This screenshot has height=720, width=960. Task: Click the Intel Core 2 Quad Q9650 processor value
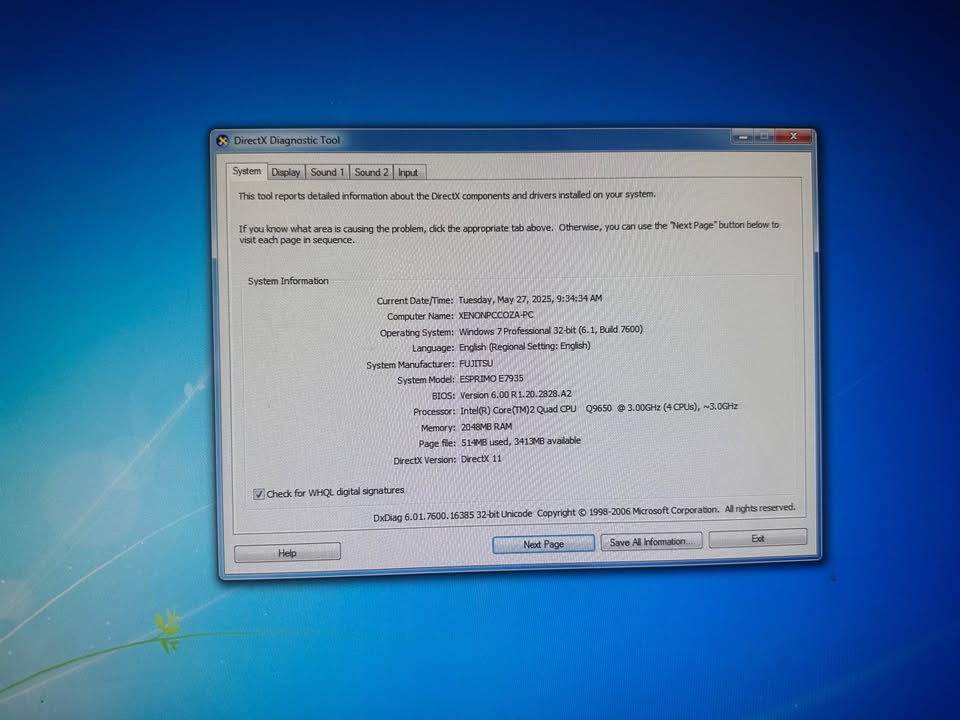click(599, 408)
